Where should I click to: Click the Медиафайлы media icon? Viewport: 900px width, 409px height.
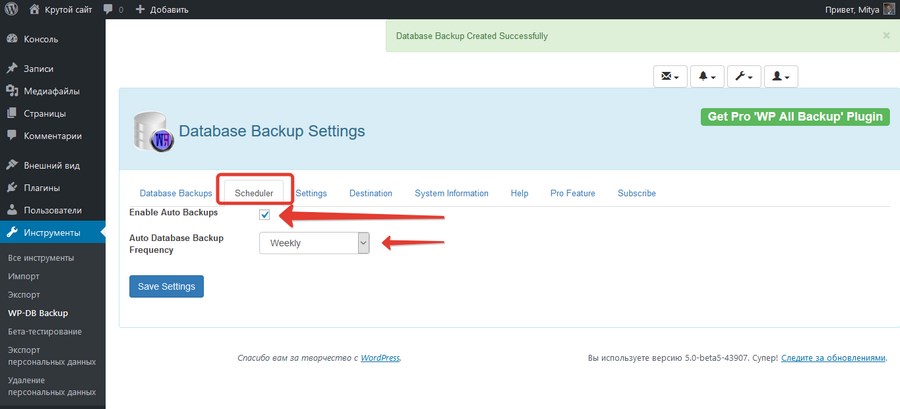point(11,91)
